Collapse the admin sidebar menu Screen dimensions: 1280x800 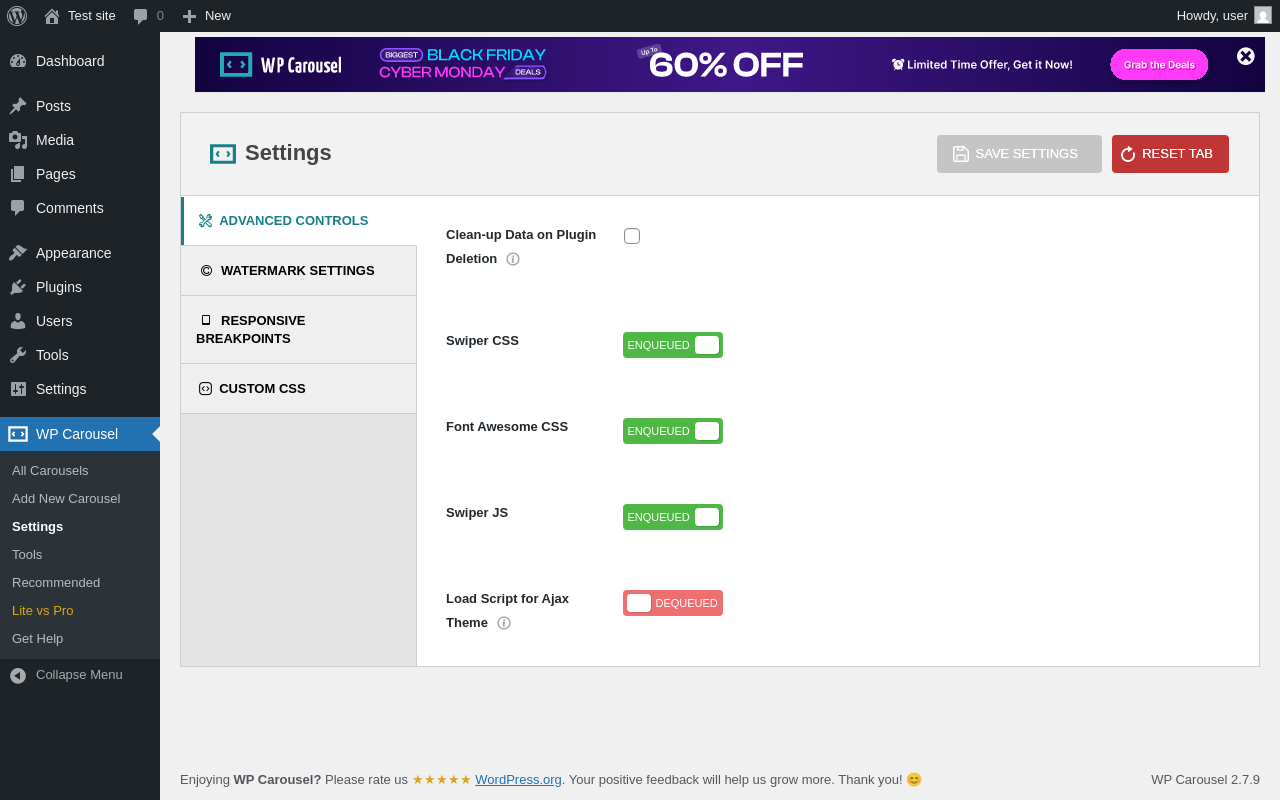tap(67, 675)
